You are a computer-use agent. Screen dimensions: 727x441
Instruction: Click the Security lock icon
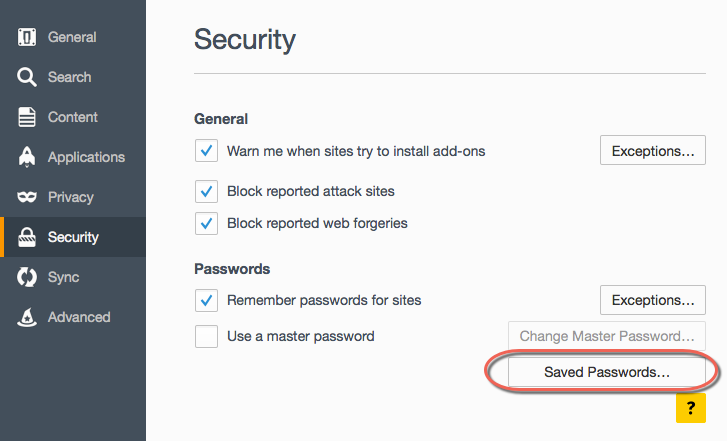(27, 238)
